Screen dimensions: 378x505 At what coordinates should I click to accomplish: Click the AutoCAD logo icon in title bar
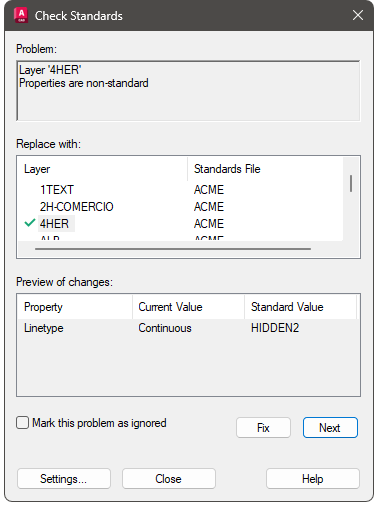pos(21,15)
